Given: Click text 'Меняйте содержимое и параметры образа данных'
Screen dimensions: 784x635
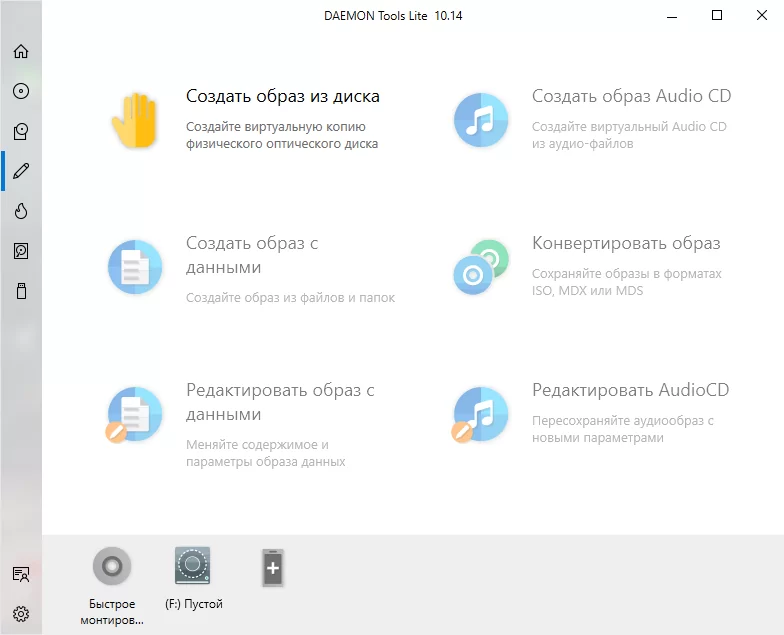Looking at the screenshot, I should (x=266, y=453).
